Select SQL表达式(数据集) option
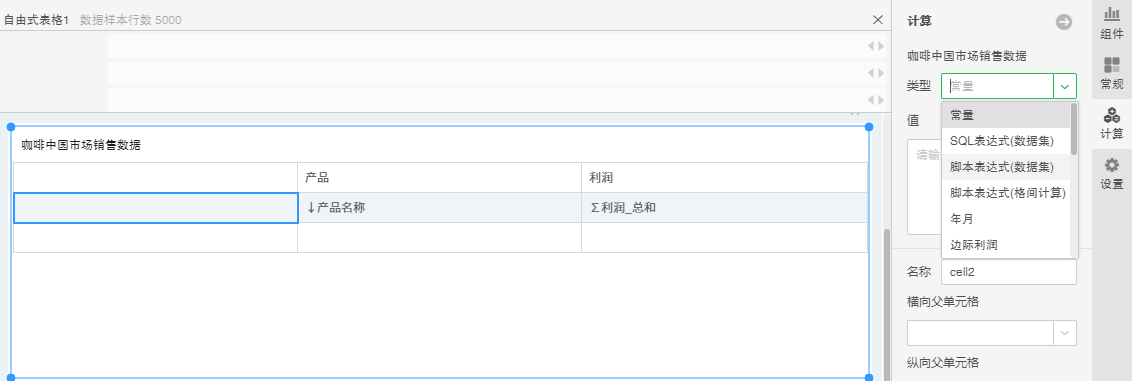Screen dimensions: 1132x381 1006,141
